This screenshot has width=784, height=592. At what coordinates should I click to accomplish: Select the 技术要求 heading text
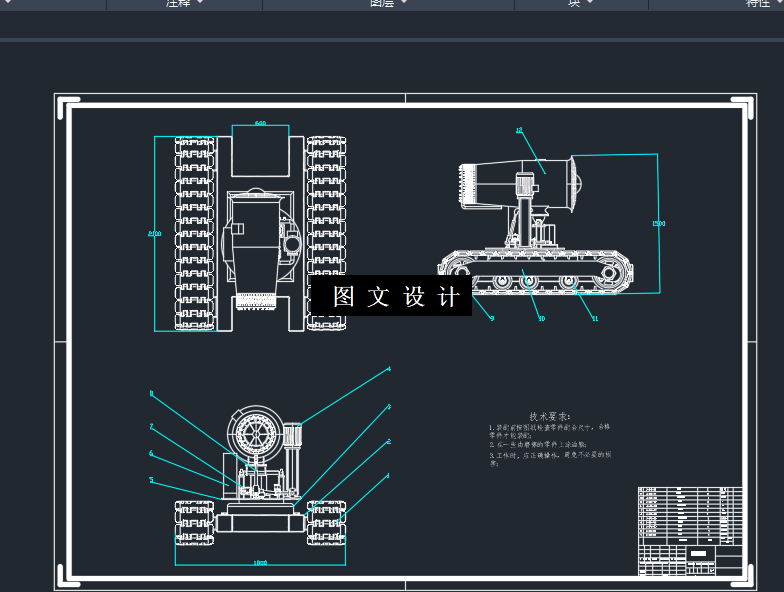point(550,416)
